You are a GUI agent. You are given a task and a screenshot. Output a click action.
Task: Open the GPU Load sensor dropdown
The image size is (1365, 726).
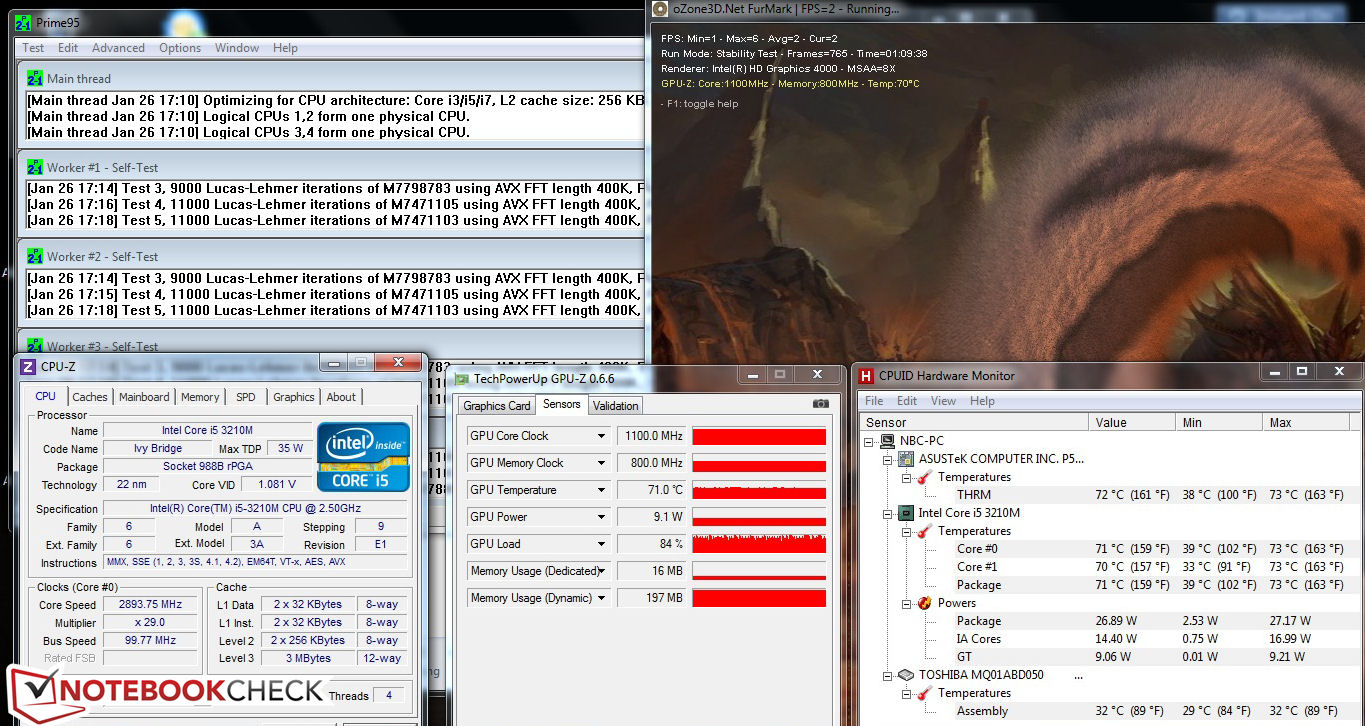pyautogui.click(x=602, y=544)
